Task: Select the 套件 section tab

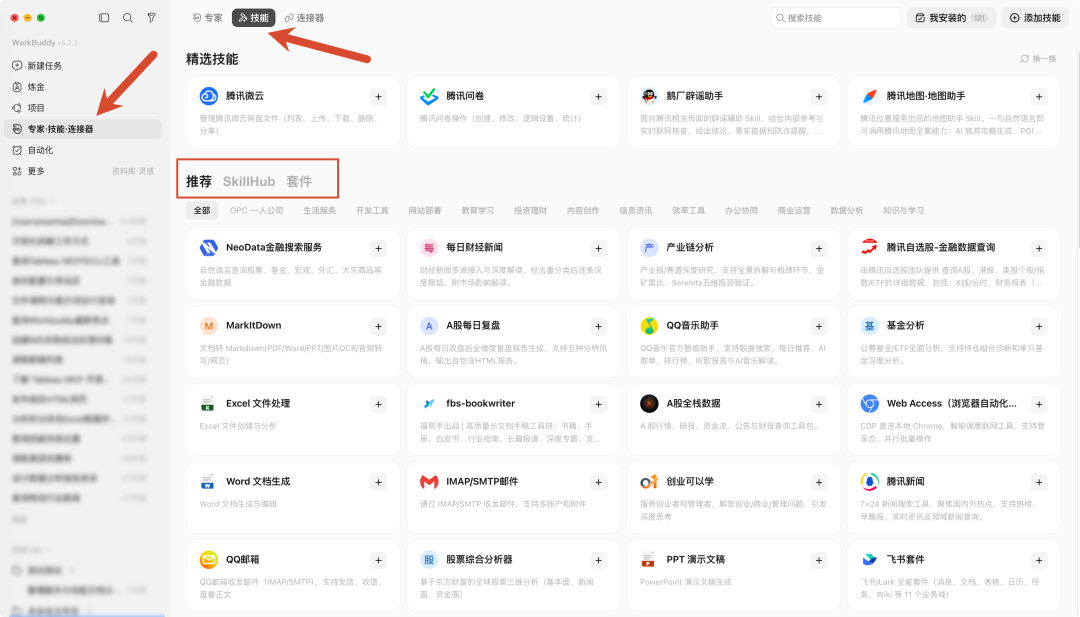Action: click(299, 182)
